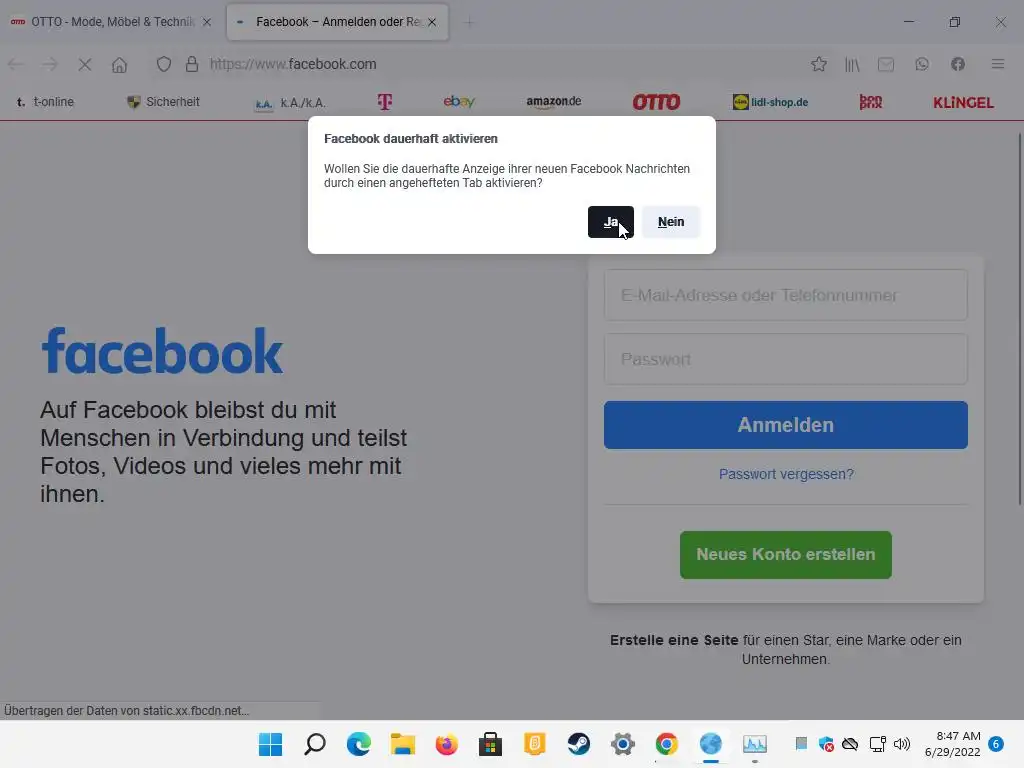This screenshot has width=1024, height=768.
Task: Open the OTTO bookmark logo
Action: pos(656,102)
